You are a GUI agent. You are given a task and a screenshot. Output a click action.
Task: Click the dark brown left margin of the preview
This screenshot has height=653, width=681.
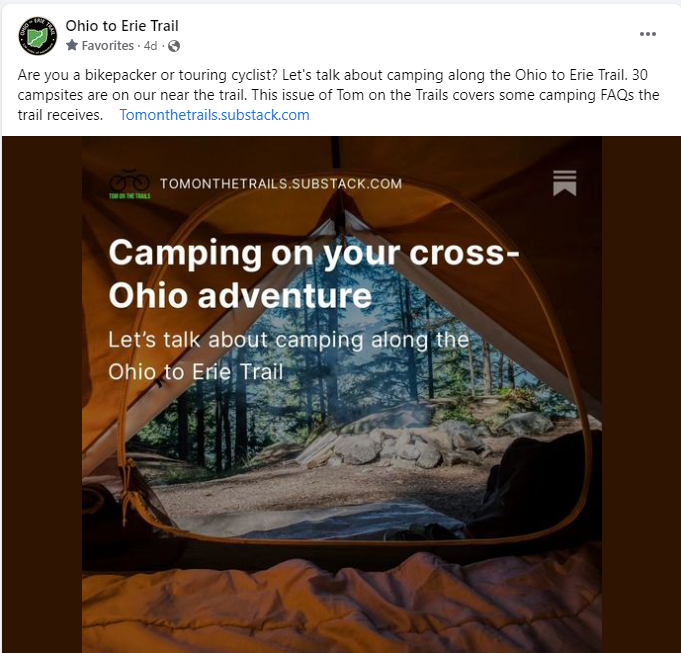pyautogui.click(x=42, y=394)
